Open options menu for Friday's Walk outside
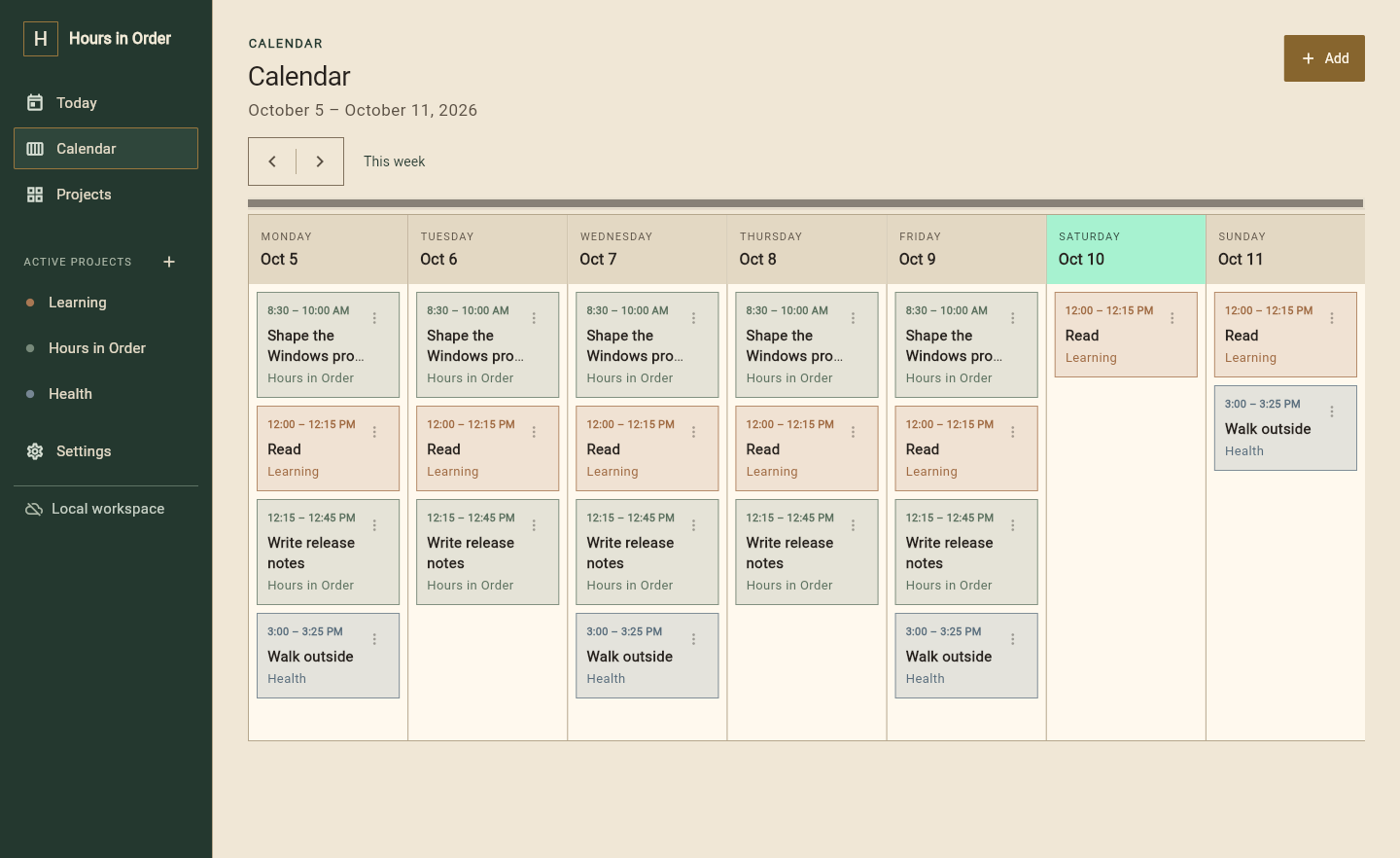Image resolution: width=1400 pixels, height=858 pixels. [x=1012, y=639]
